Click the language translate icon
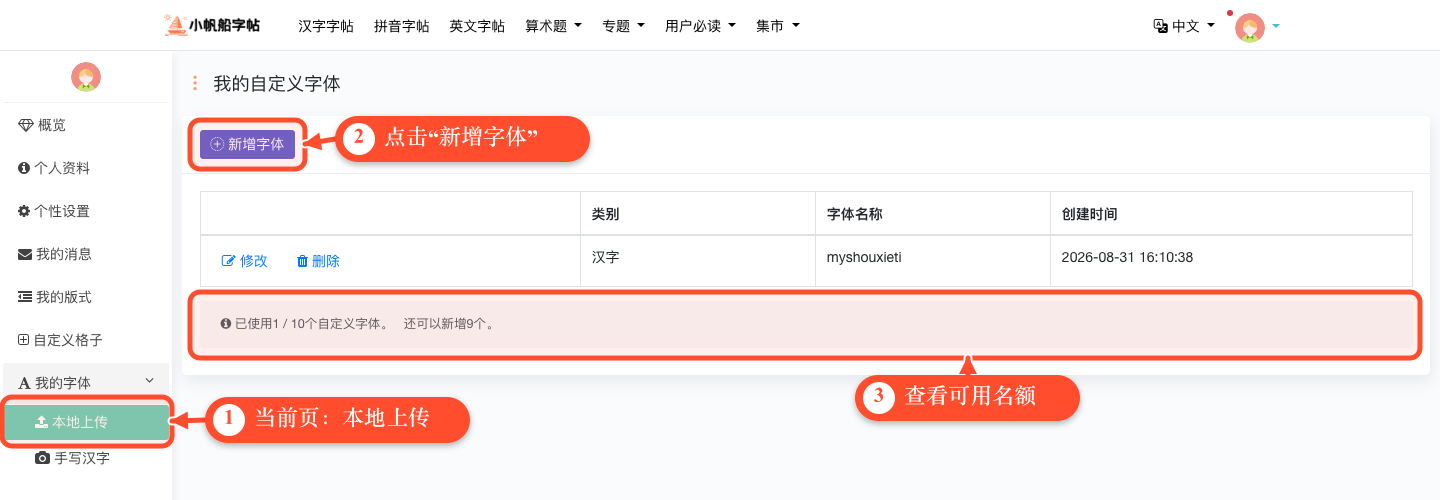This screenshot has width=1440, height=500. click(x=1160, y=26)
